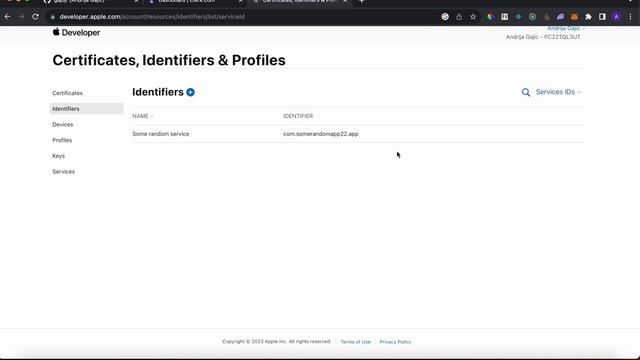Bookmark this page with the star icon
This screenshot has width=640, height=360.
click(473, 17)
